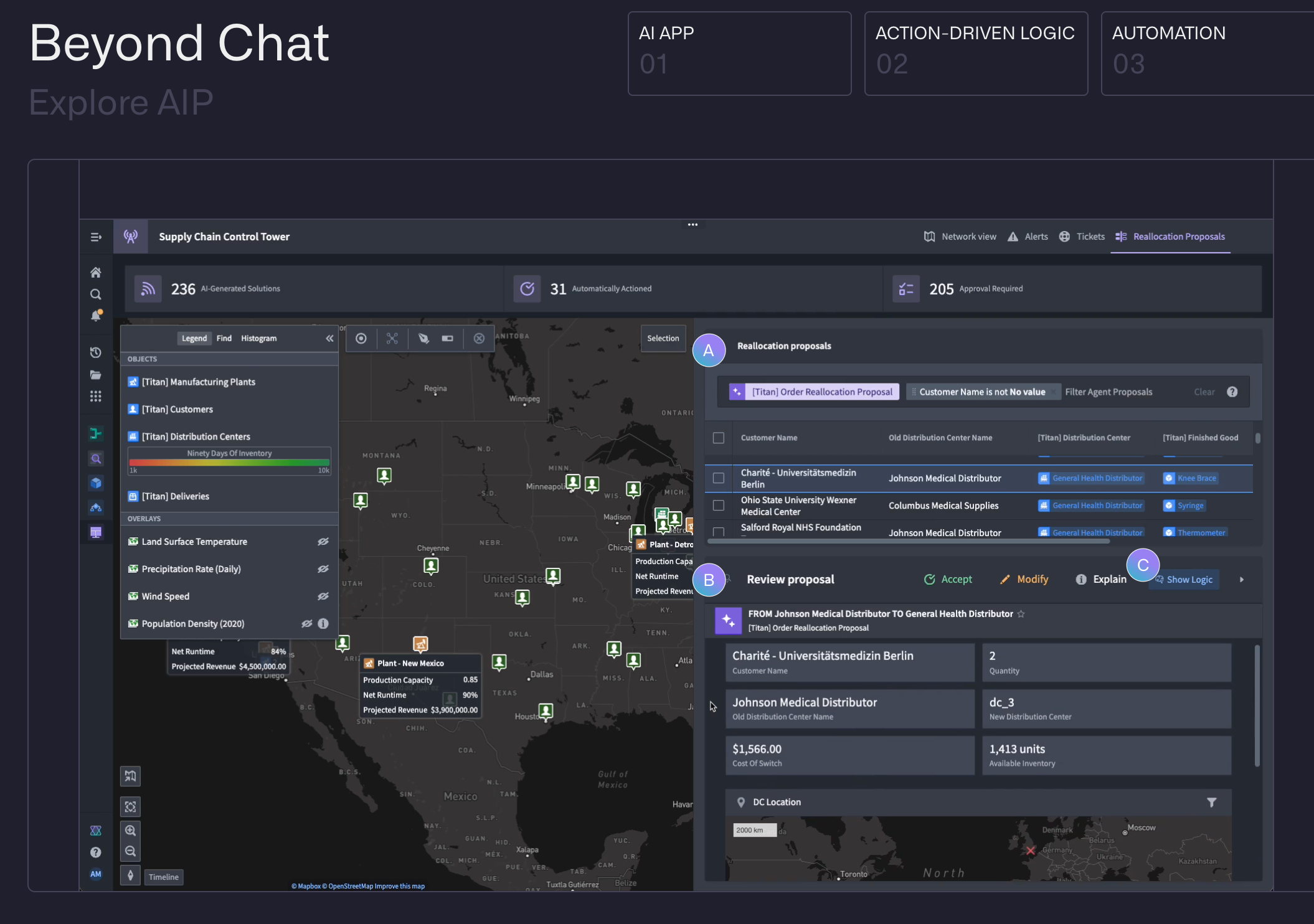Collapse the legend panel with double chevron
1314x924 pixels.
tap(329, 338)
